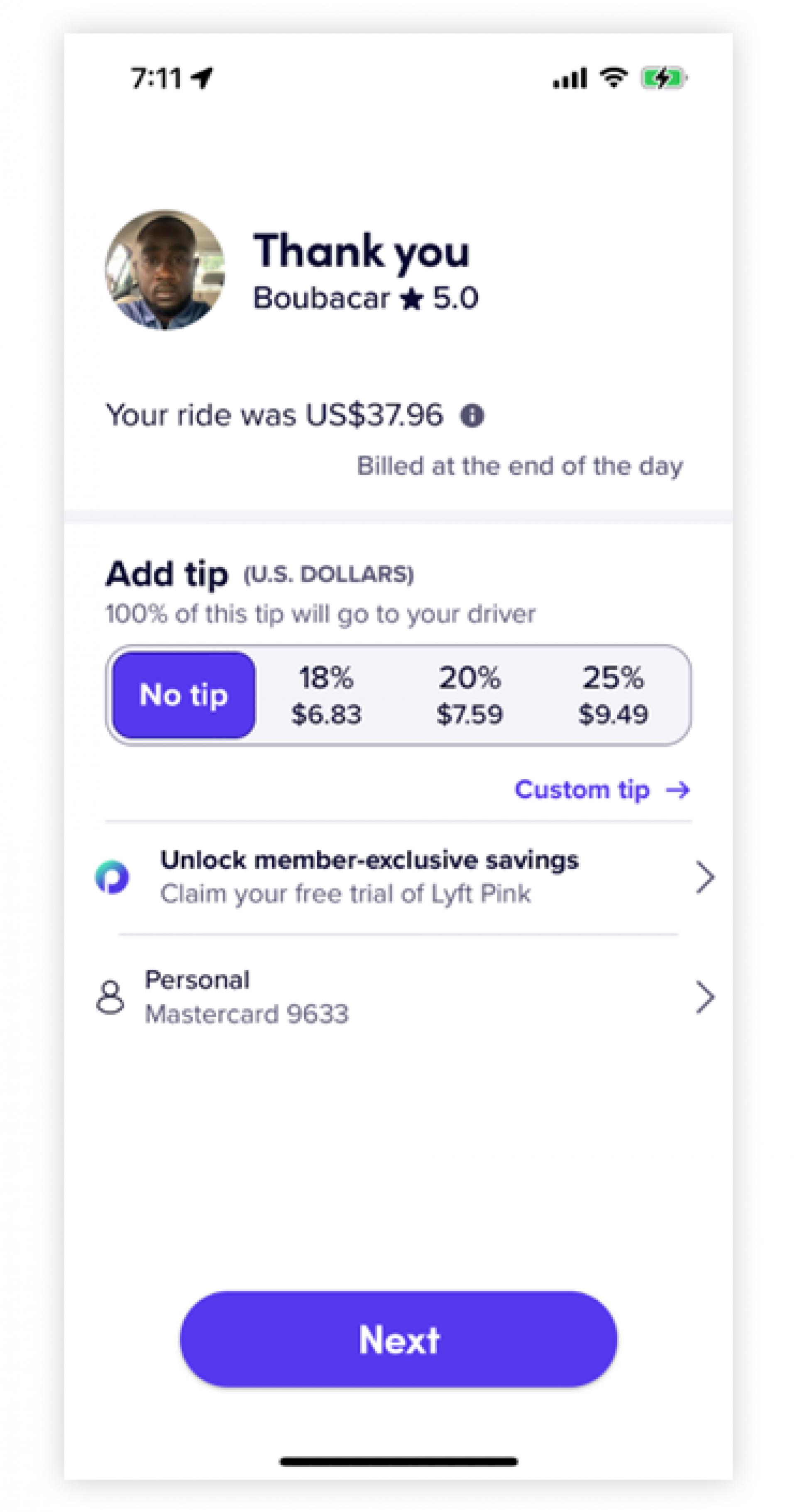Tap the star rating icon next to Boubacar
Screen dimensions: 797x1512
tap(411, 299)
